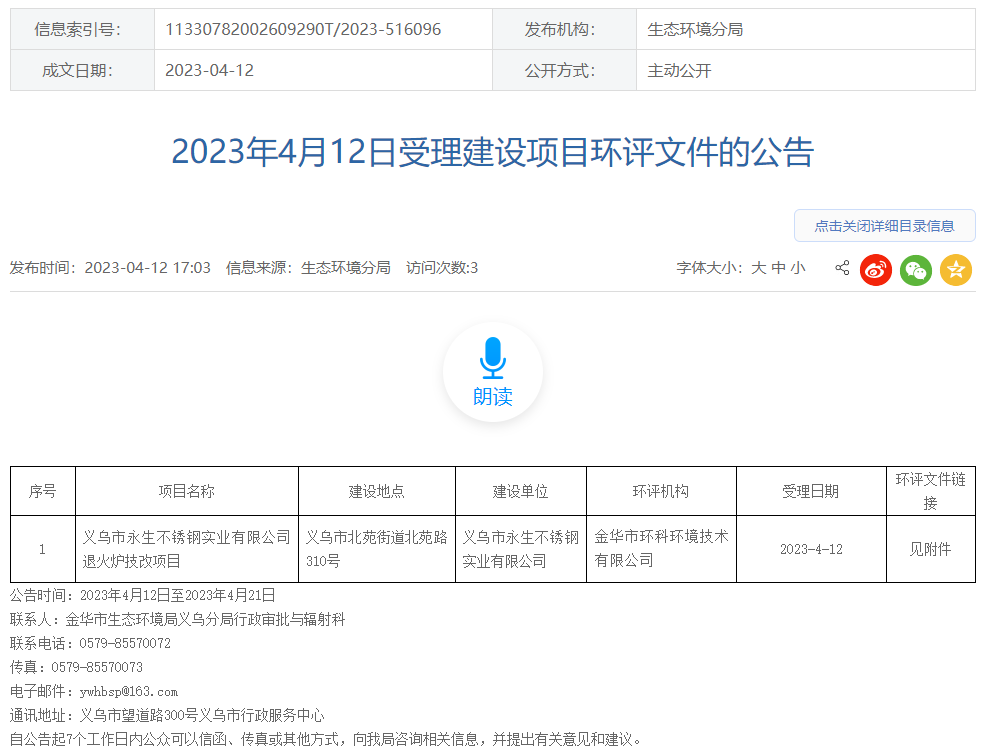
Task: Set font size to 小 (small)
Action: click(797, 268)
